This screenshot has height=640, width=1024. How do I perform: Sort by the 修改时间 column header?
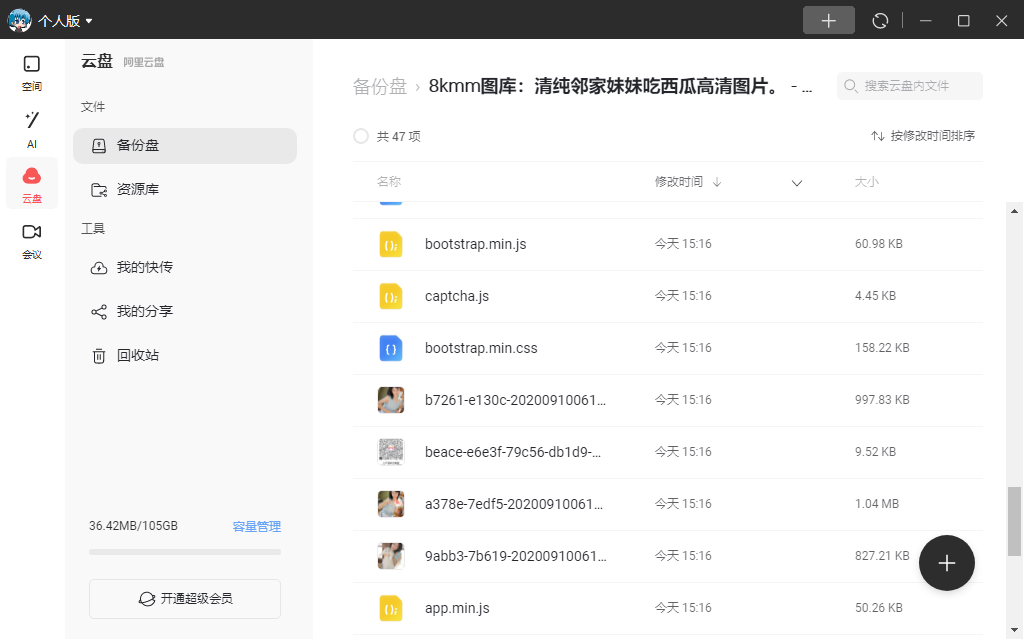[688, 182]
